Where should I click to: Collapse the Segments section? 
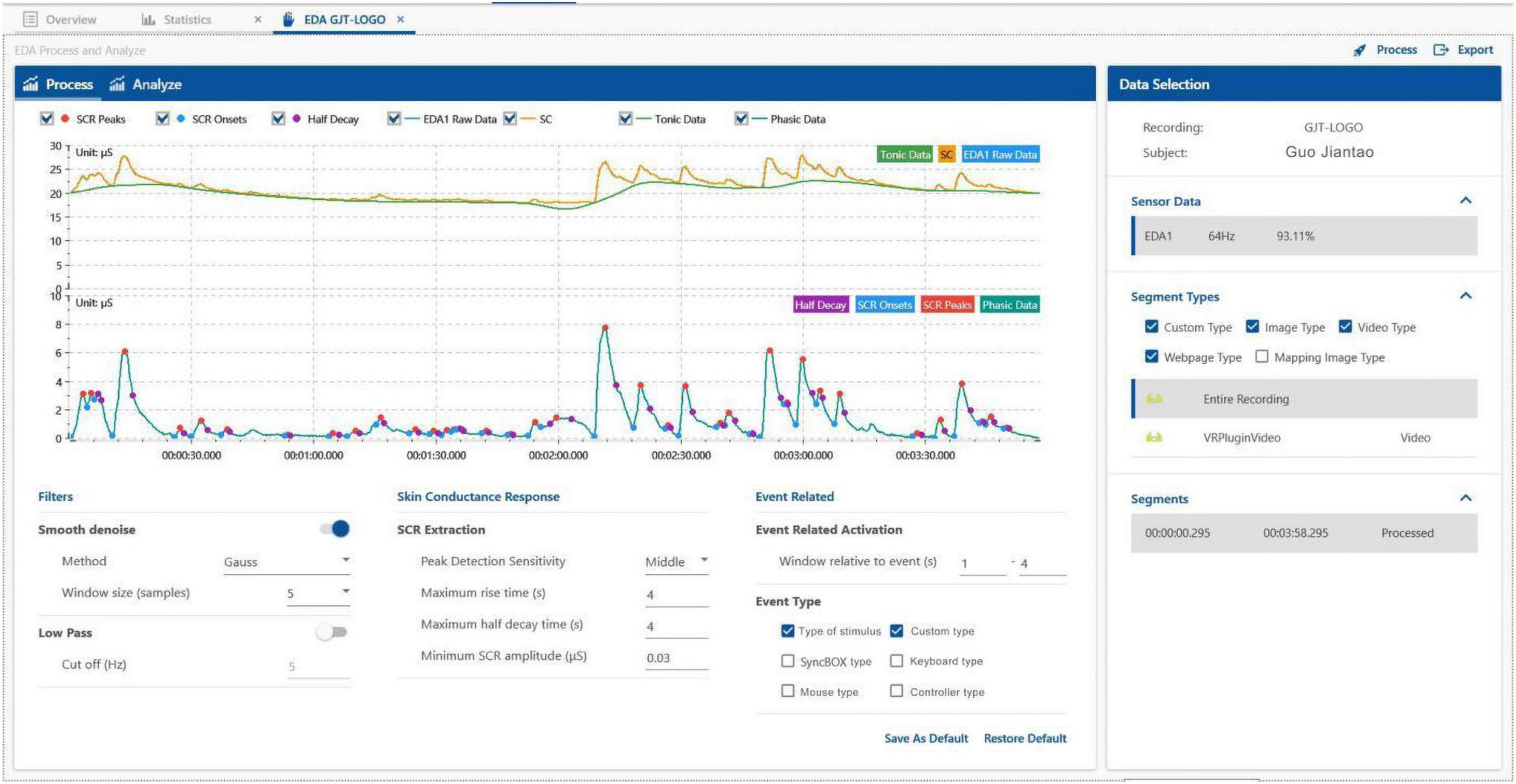click(1466, 498)
